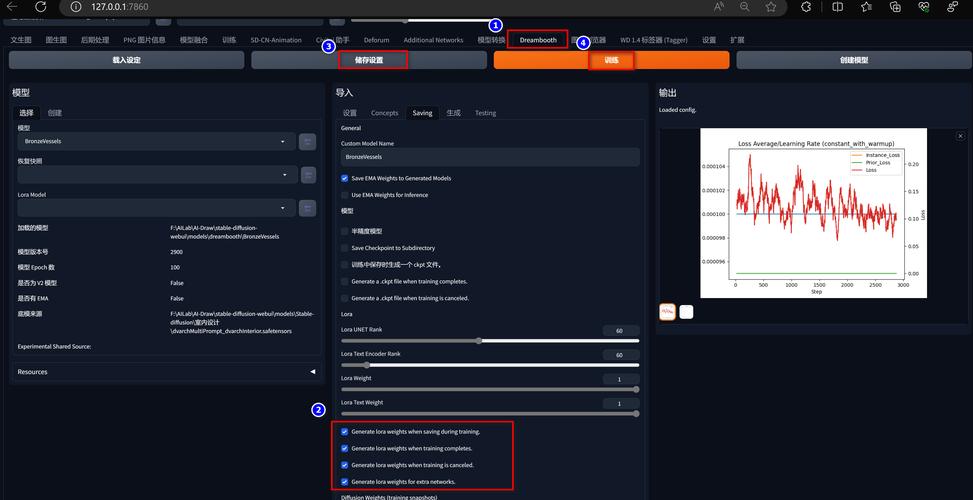Enable Use EMA Weights for Inference
Image resolution: width=973 pixels, height=500 pixels.
[x=344, y=195]
